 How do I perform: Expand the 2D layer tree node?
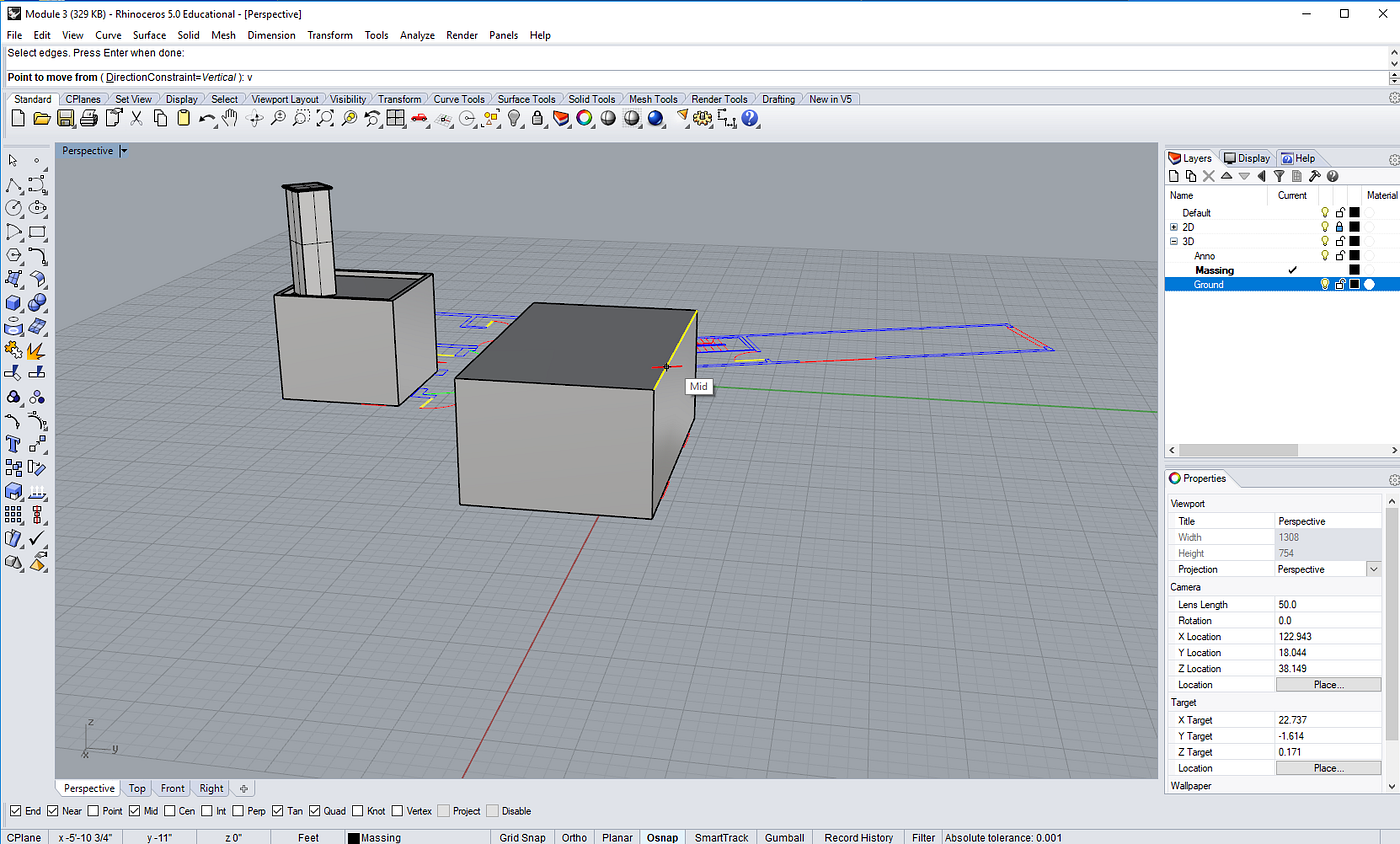pos(1174,227)
